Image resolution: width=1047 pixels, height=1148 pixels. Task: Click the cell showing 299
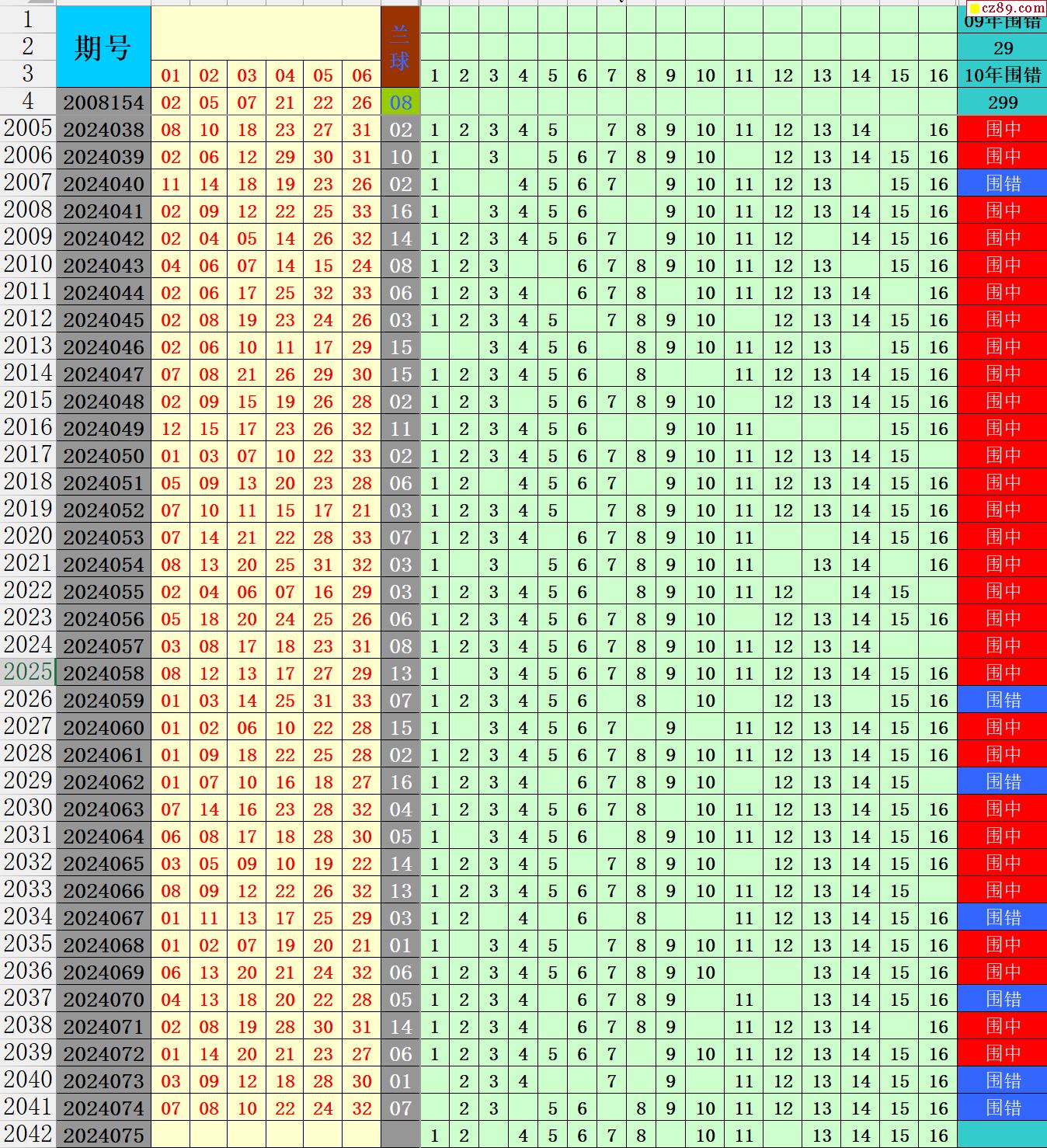click(1003, 102)
